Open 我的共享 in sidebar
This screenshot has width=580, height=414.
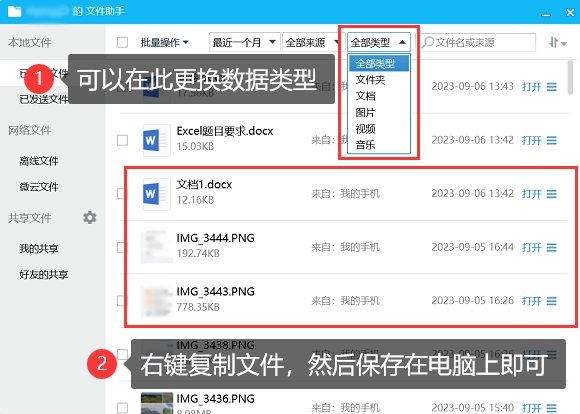39,248
